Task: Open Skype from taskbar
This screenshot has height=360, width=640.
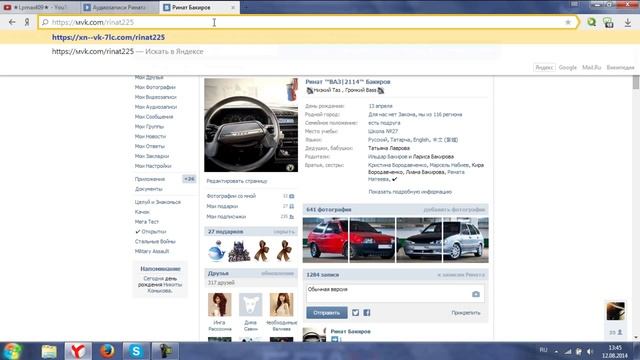Action: click(x=136, y=351)
